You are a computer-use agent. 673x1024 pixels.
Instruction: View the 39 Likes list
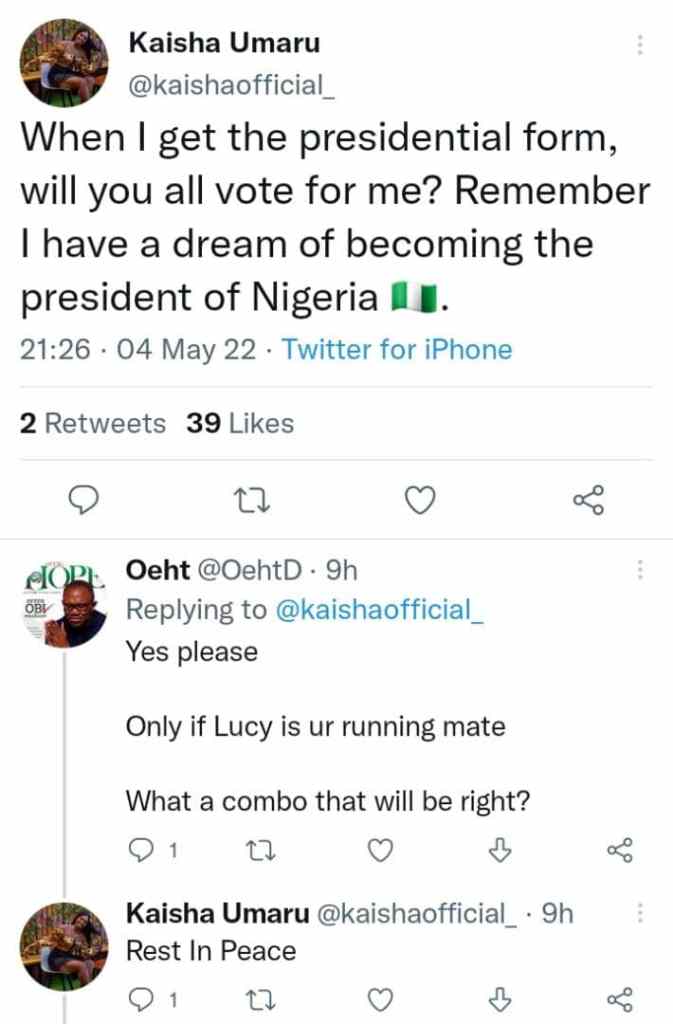pyautogui.click(x=240, y=423)
